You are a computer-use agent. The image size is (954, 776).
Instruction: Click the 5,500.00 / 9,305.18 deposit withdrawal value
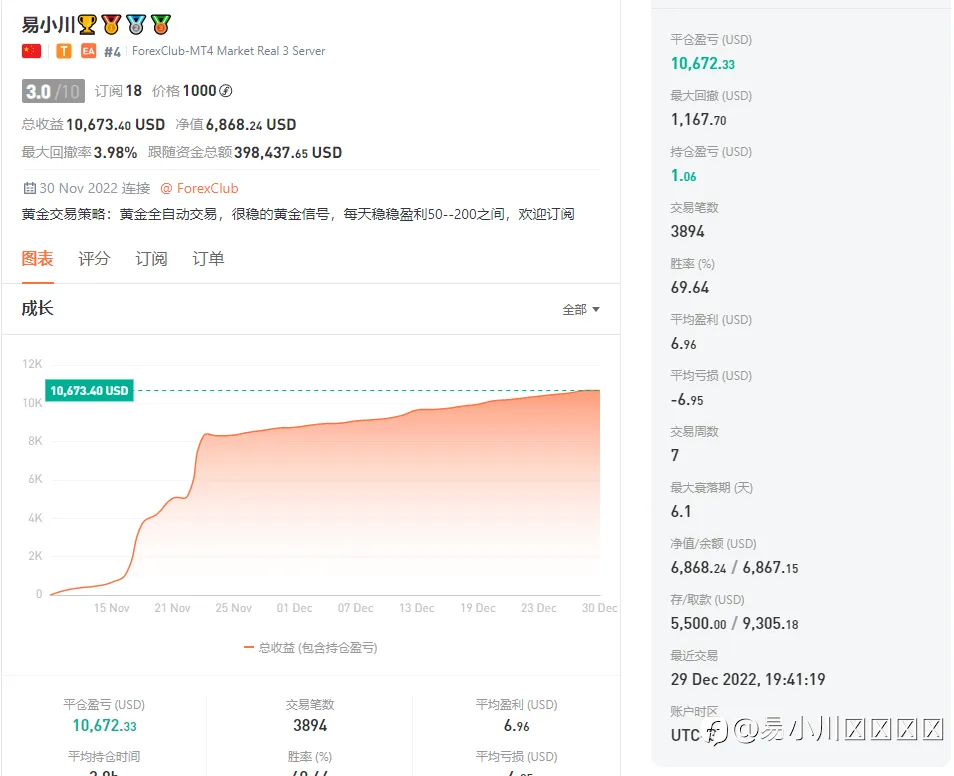click(x=734, y=623)
